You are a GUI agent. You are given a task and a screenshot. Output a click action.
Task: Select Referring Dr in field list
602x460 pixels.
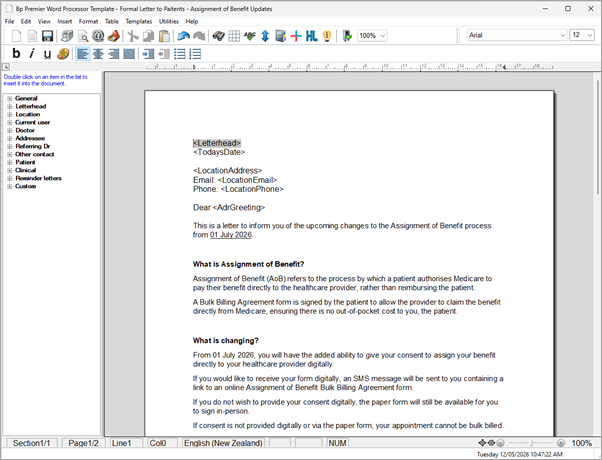33,146
